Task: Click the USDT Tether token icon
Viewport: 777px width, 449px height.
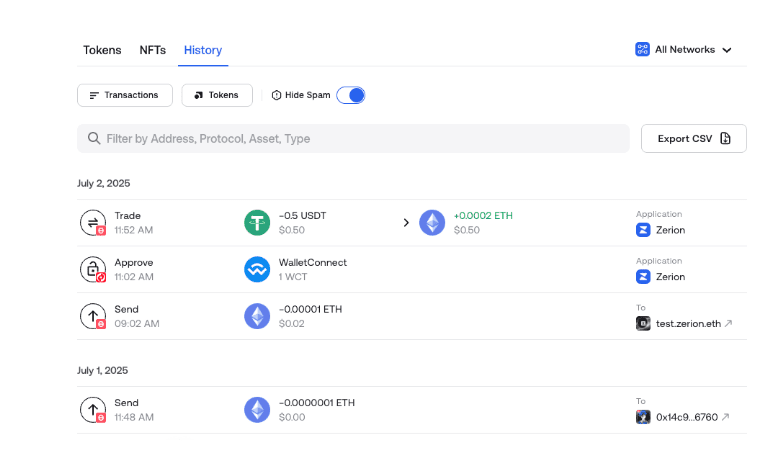Action: (257, 223)
